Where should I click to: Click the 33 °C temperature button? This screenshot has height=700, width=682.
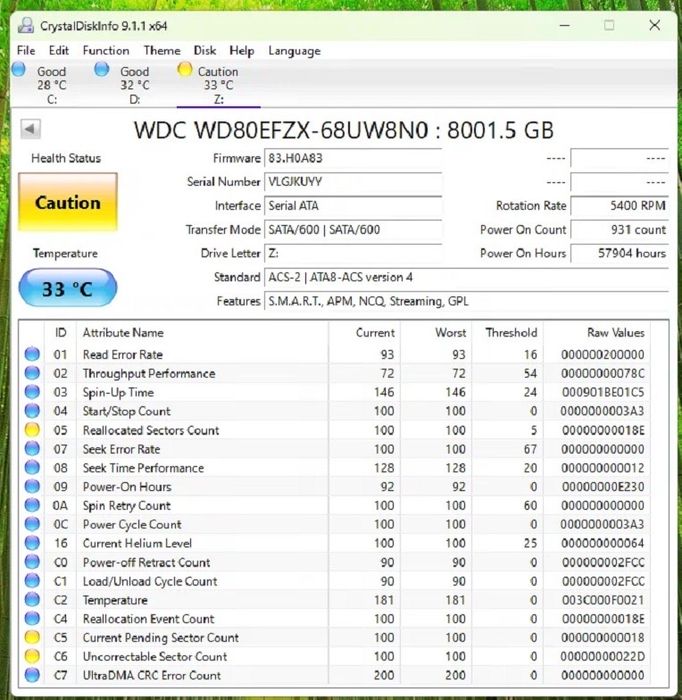point(68,288)
